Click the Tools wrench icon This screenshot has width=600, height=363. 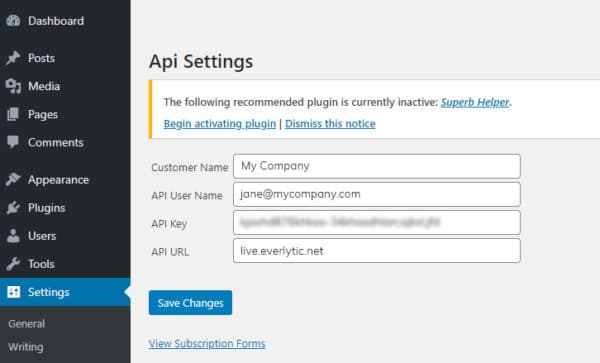pyautogui.click(x=13, y=264)
